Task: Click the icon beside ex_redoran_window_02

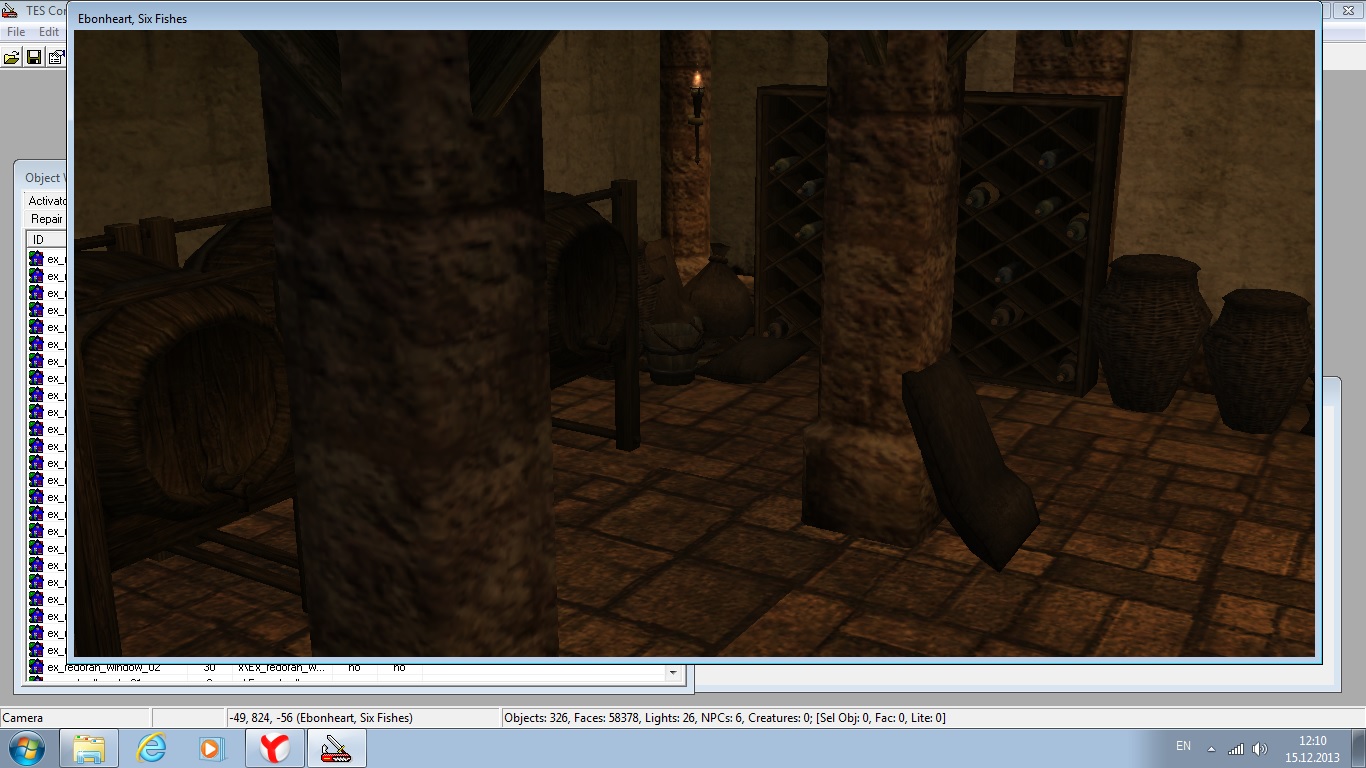Action: coord(36,667)
